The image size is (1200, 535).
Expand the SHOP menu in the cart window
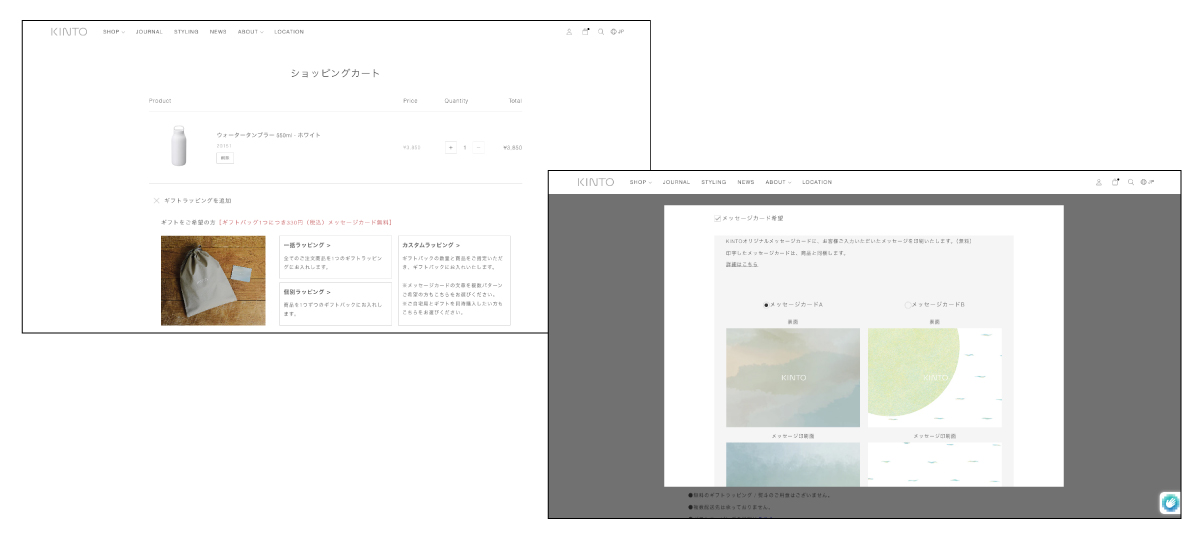113,32
